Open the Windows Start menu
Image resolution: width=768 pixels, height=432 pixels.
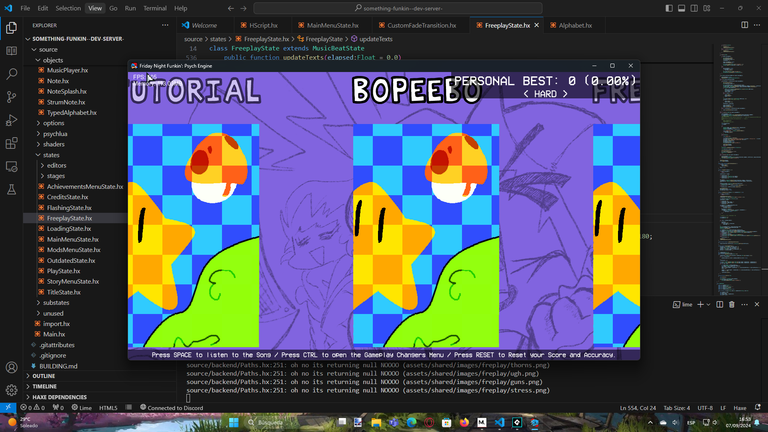(234, 422)
